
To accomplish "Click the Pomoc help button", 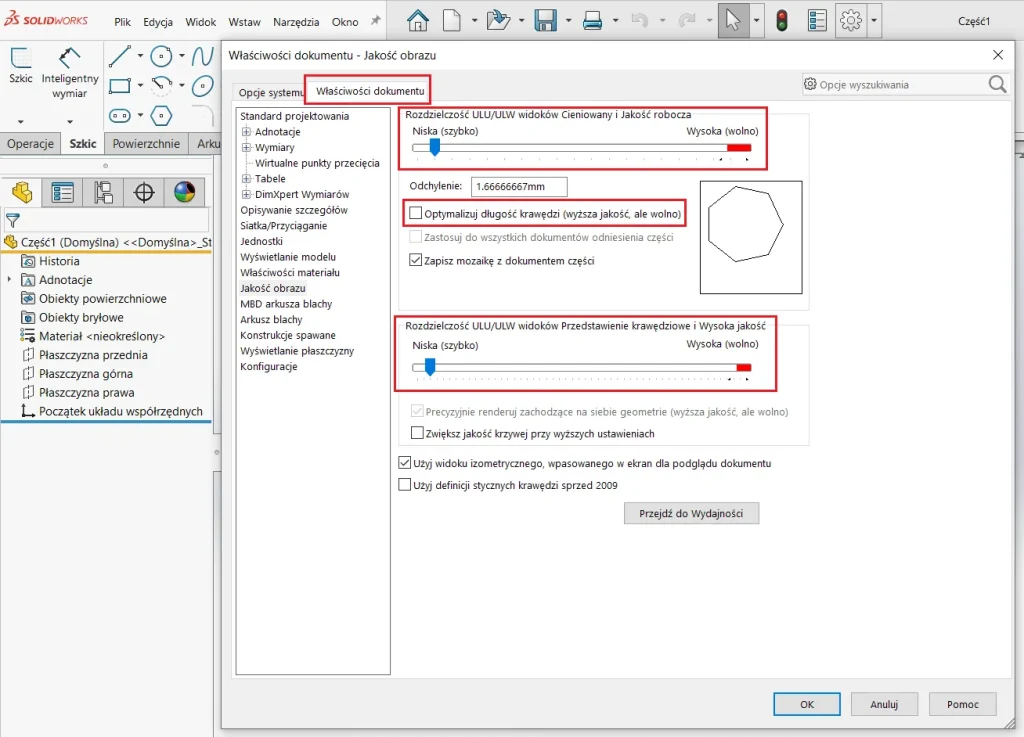I will [x=963, y=704].
